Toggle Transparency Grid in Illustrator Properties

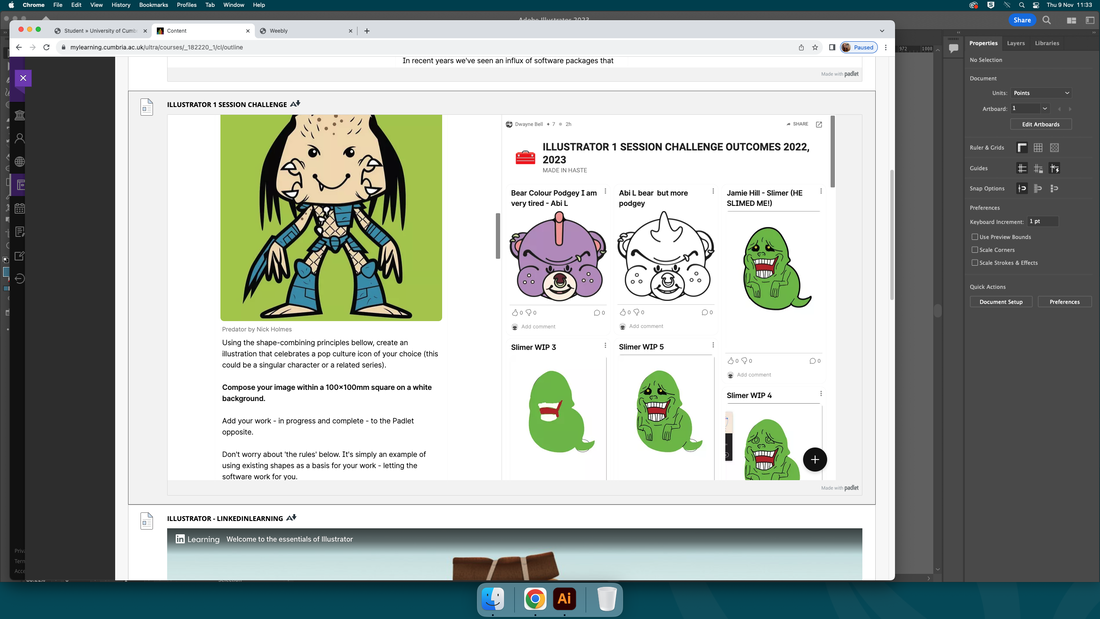tap(1054, 147)
